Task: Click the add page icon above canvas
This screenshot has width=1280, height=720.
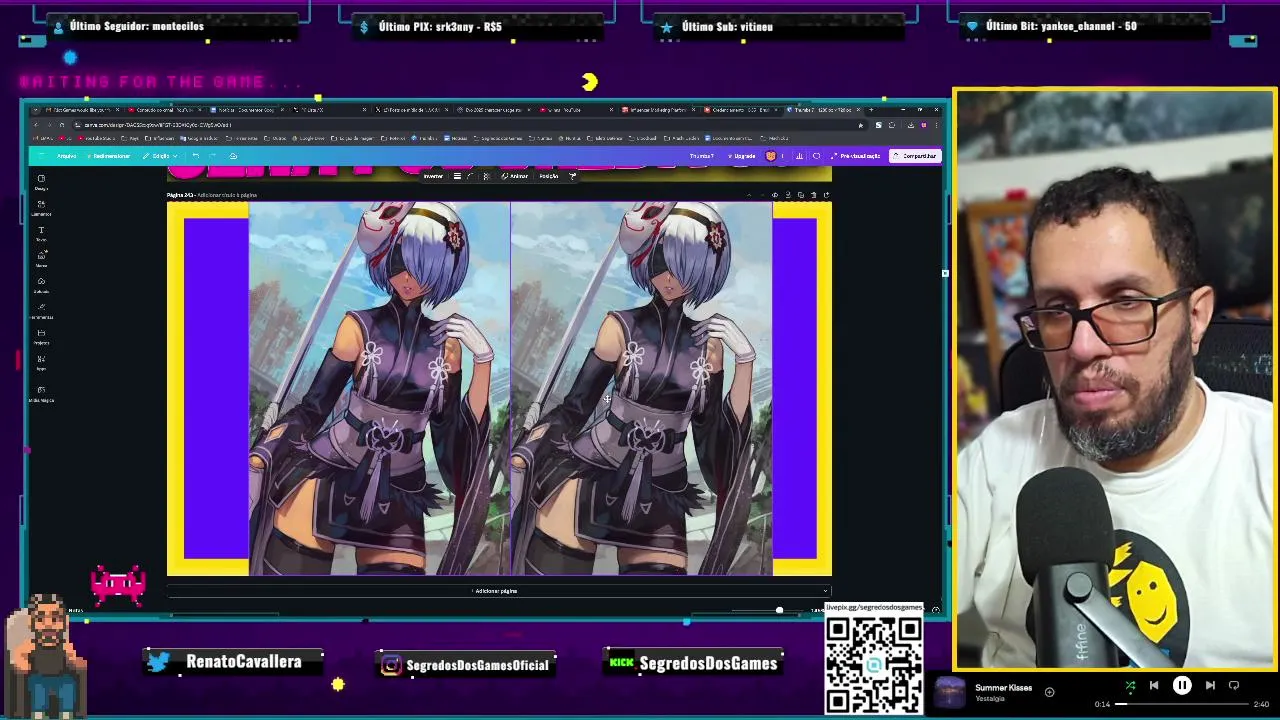Action: click(x=827, y=195)
